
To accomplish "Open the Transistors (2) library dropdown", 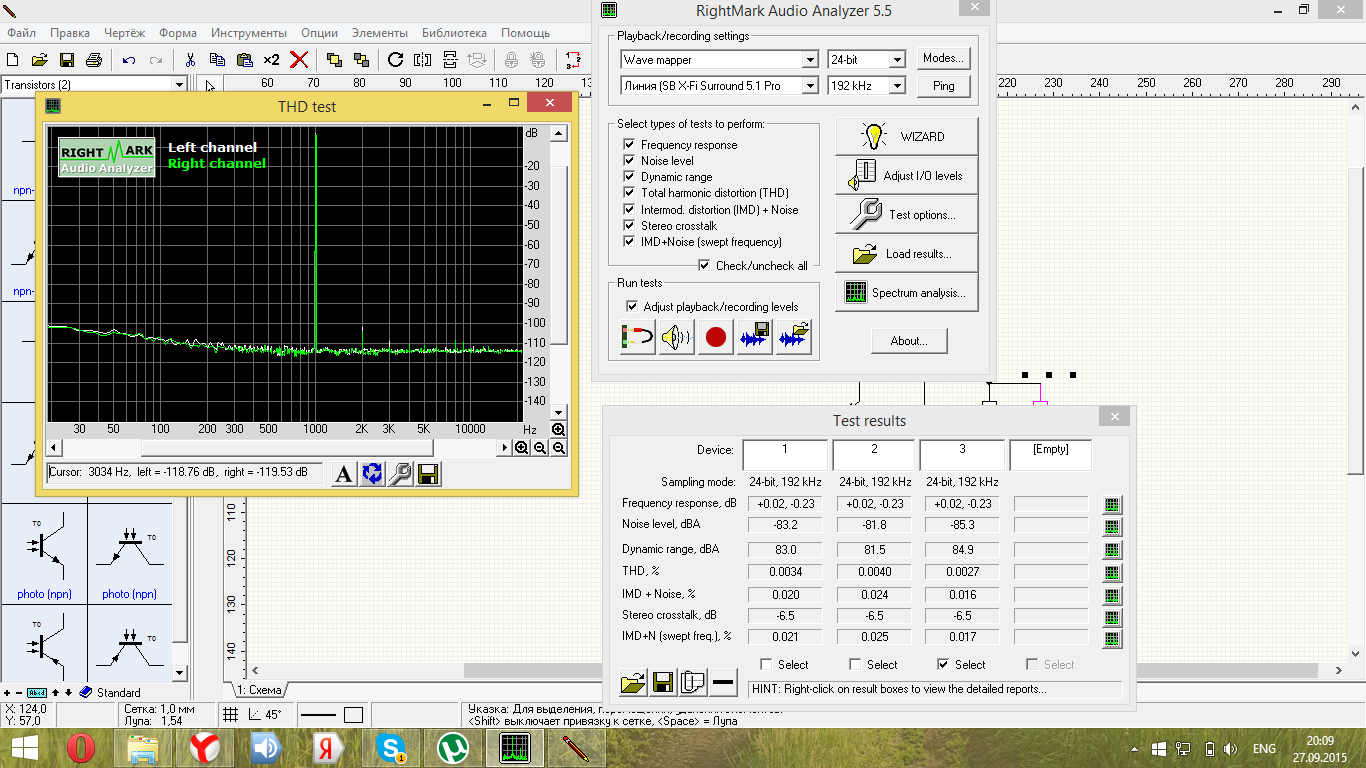I will click(179, 85).
